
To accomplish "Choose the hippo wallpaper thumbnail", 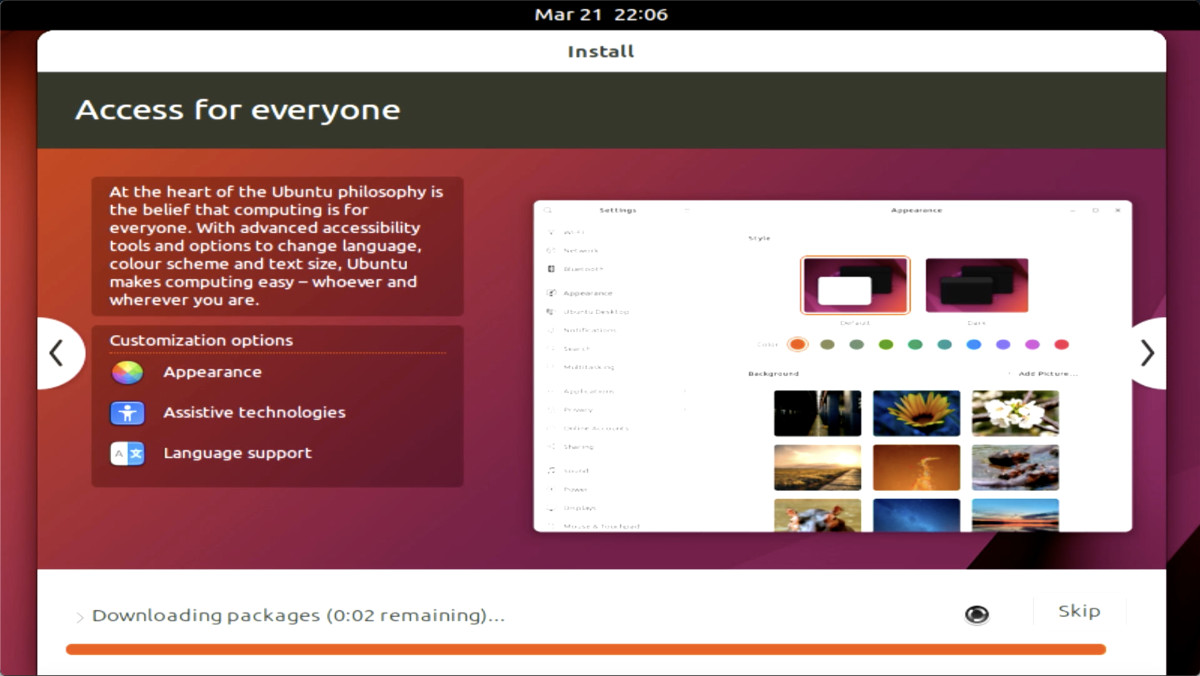I will tap(817, 515).
